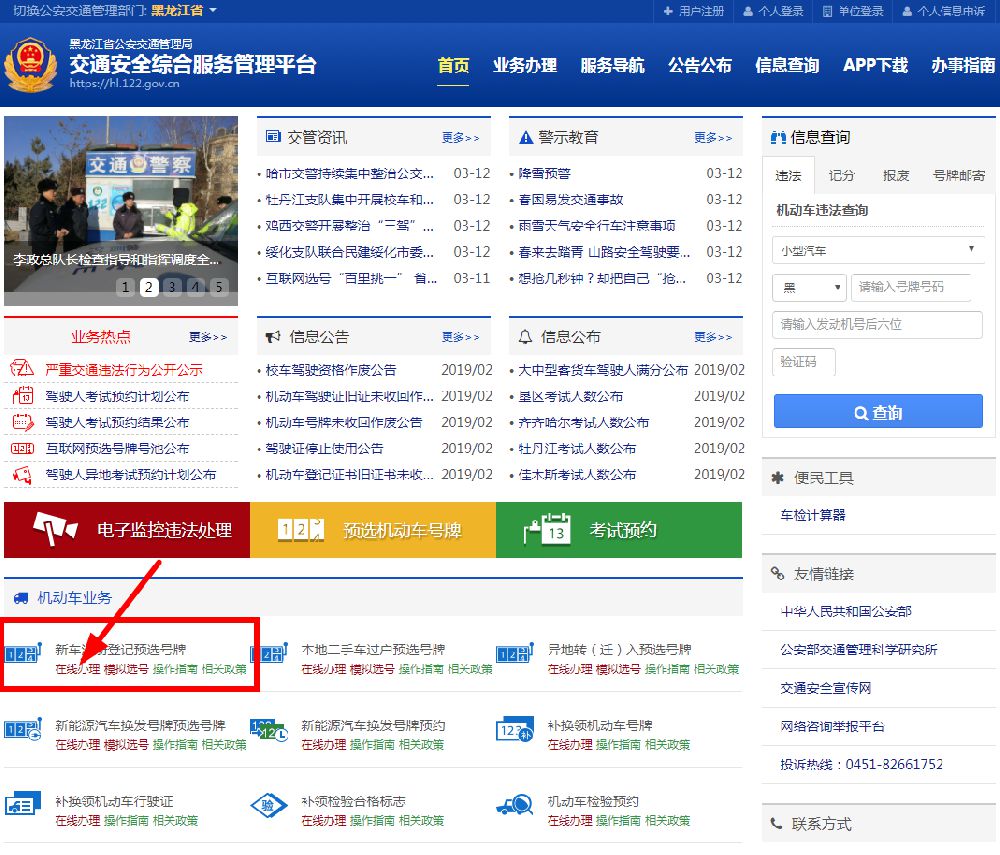The height and width of the screenshot is (855, 1000).
Task: Click the engine number last six digits field
Action: (x=877, y=325)
